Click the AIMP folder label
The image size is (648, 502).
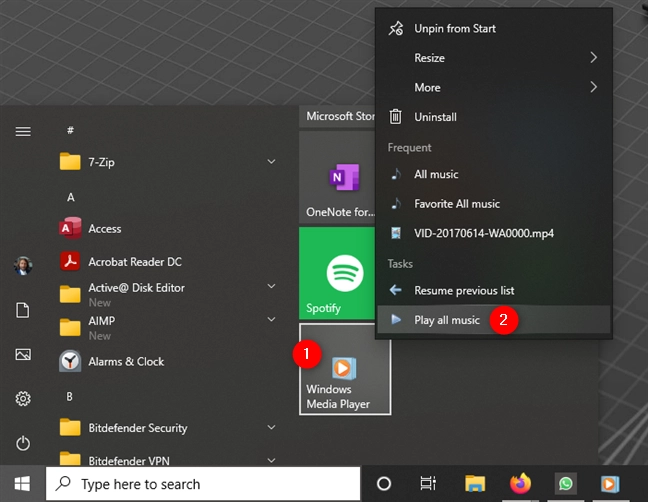coord(102,321)
